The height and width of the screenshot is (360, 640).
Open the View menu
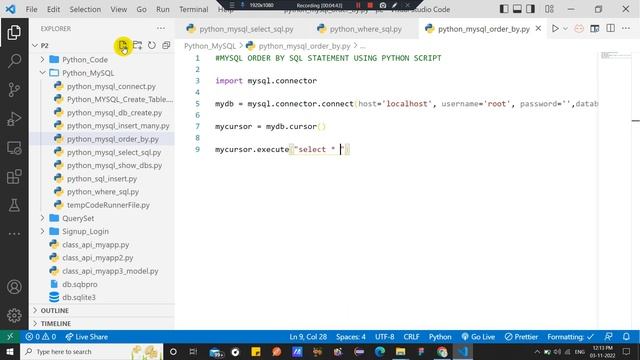(118, 9)
